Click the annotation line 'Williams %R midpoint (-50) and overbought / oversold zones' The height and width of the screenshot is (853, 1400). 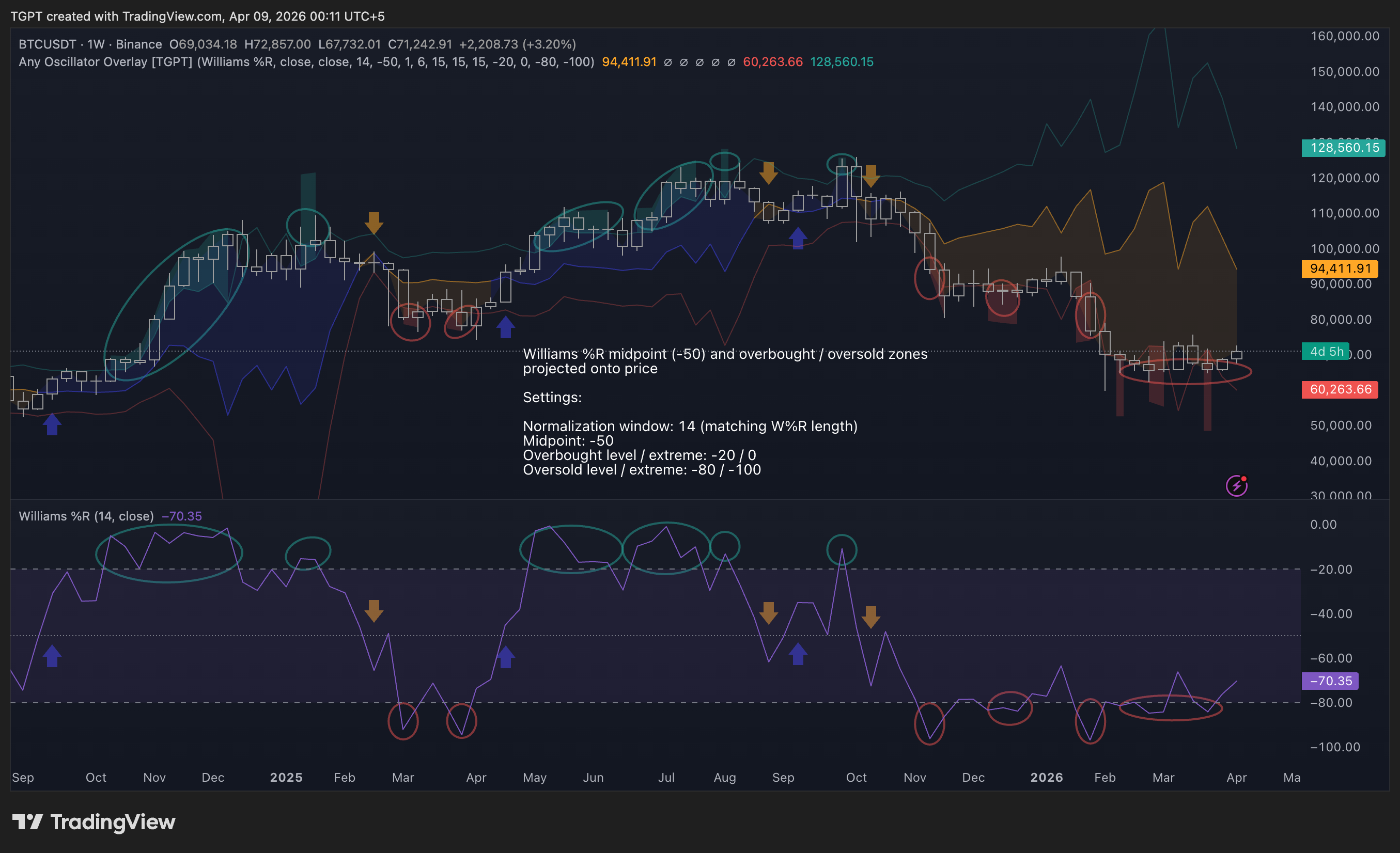click(x=725, y=354)
